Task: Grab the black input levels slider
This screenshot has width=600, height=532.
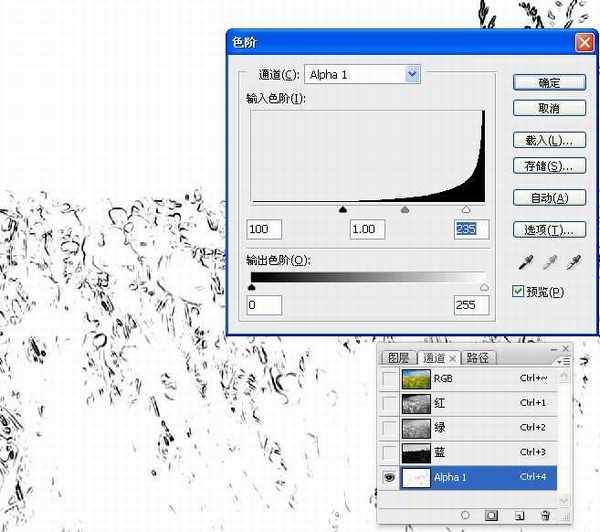Action: (x=343, y=209)
